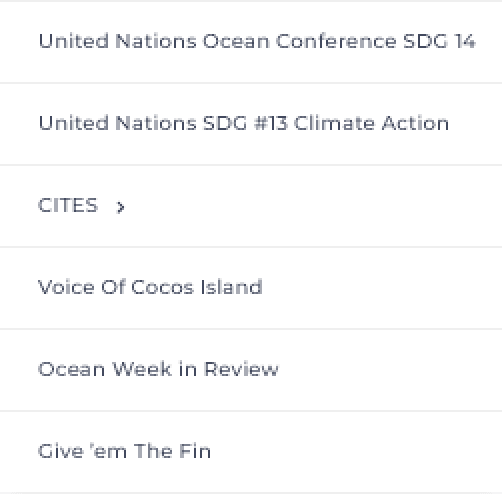Image resolution: width=502 pixels, height=494 pixels.
Task: Pick the first list row about SDG 14
Action: coord(251,42)
